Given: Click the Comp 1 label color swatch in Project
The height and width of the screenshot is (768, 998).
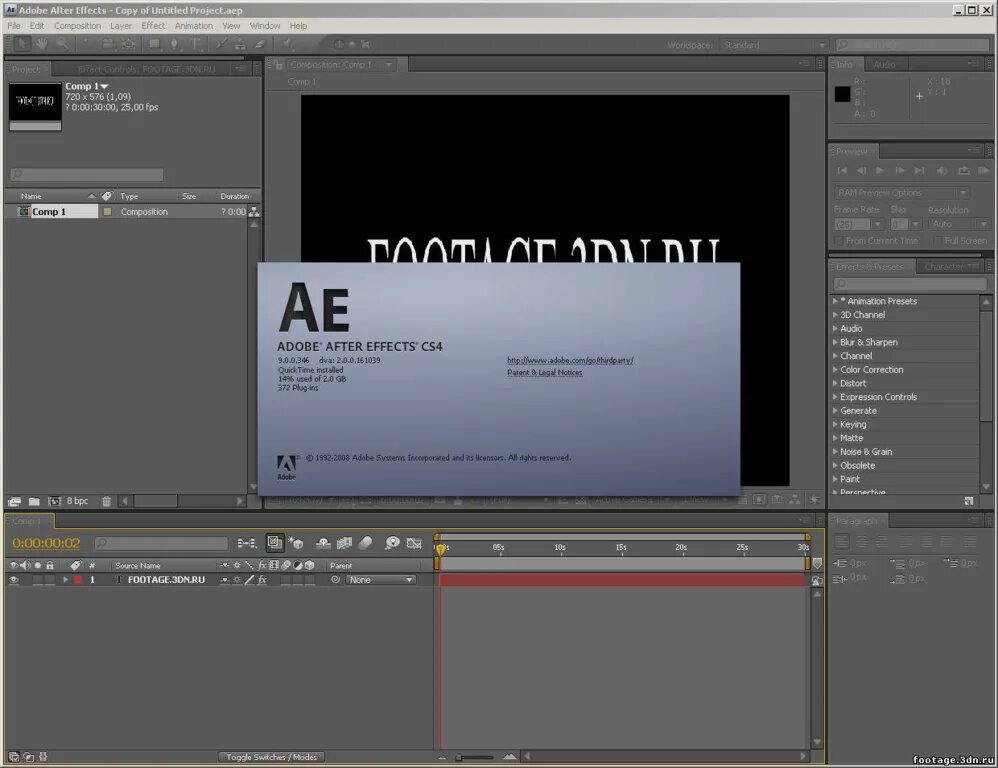Looking at the screenshot, I should point(108,211).
